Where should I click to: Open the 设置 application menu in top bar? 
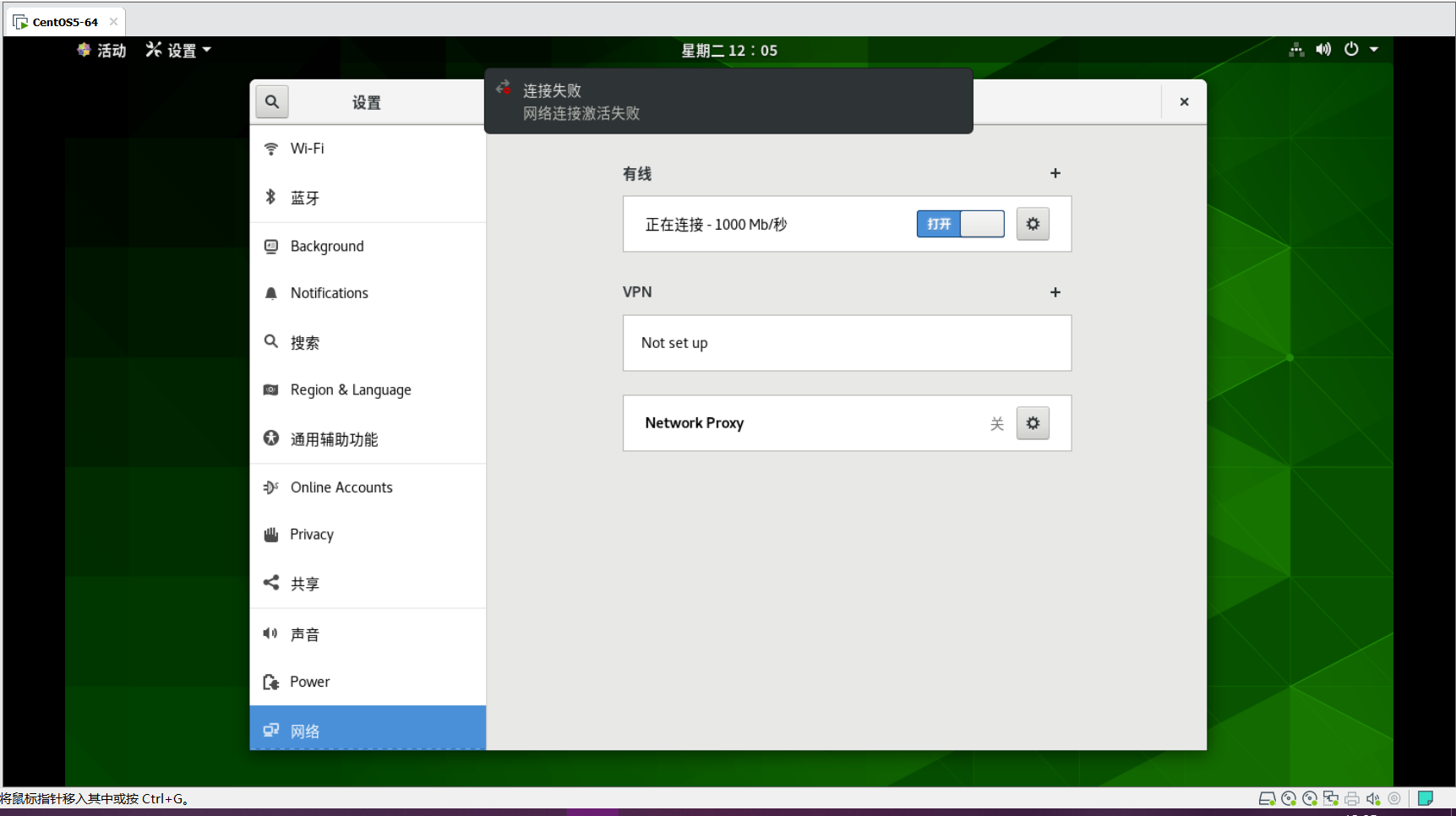178,51
